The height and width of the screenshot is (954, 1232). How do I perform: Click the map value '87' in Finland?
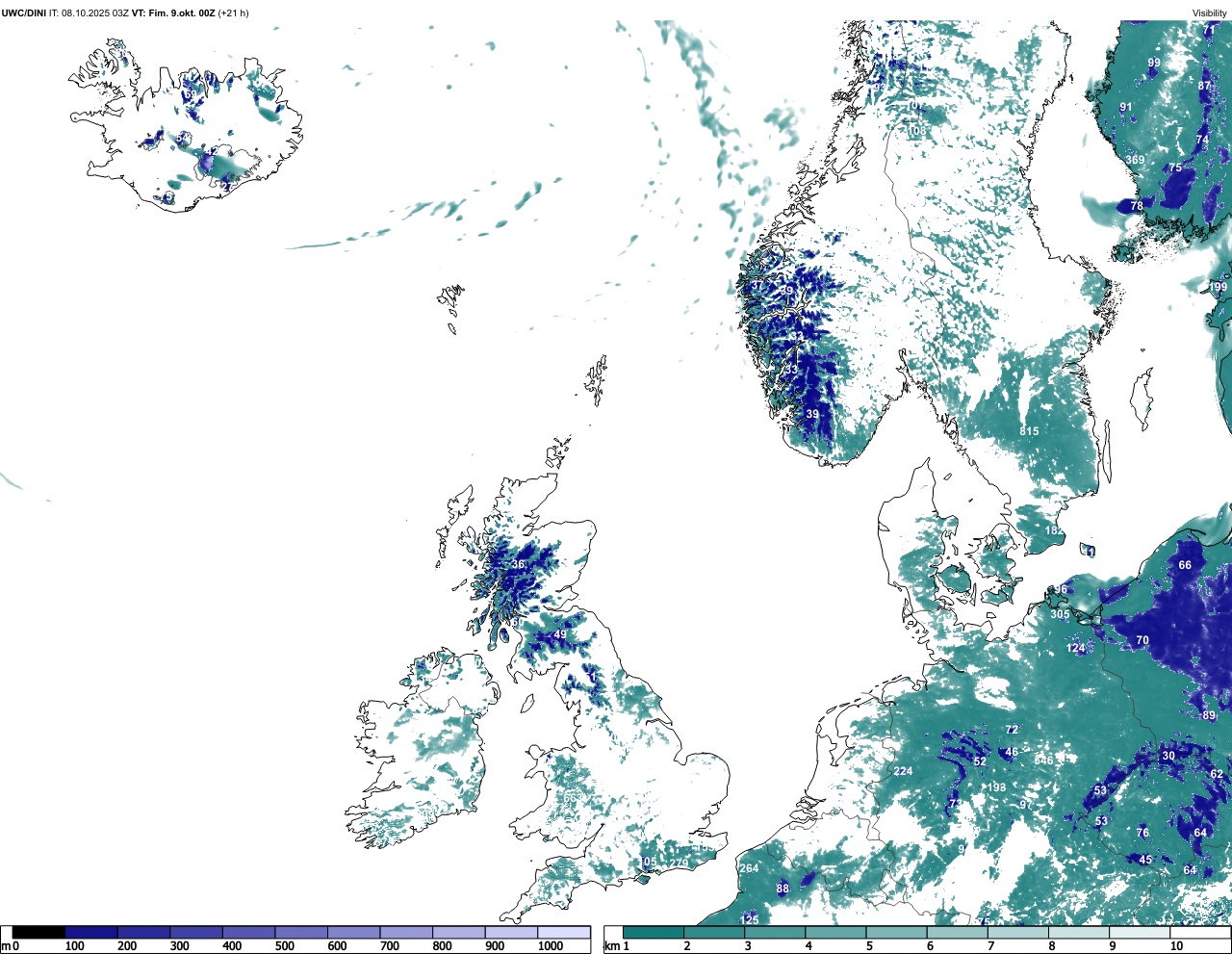[x=1204, y=86]
